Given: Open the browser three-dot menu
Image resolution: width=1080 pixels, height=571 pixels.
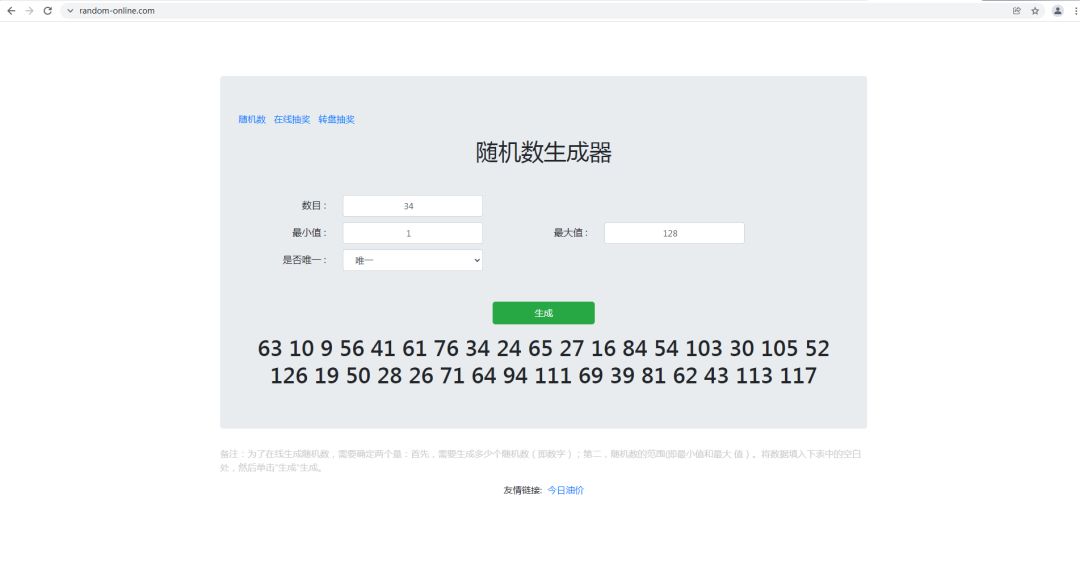Looking at the screenshot, I should click(1075, 11).
